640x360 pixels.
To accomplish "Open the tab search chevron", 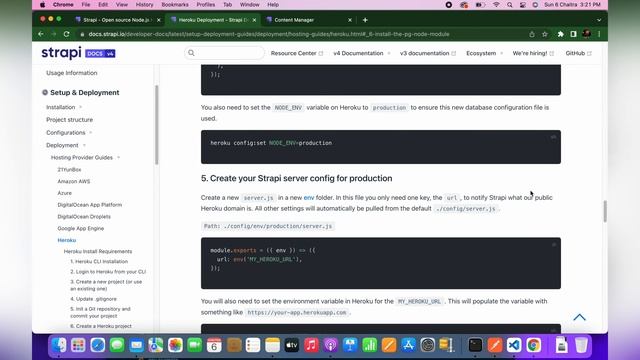I will coord(599,20).
